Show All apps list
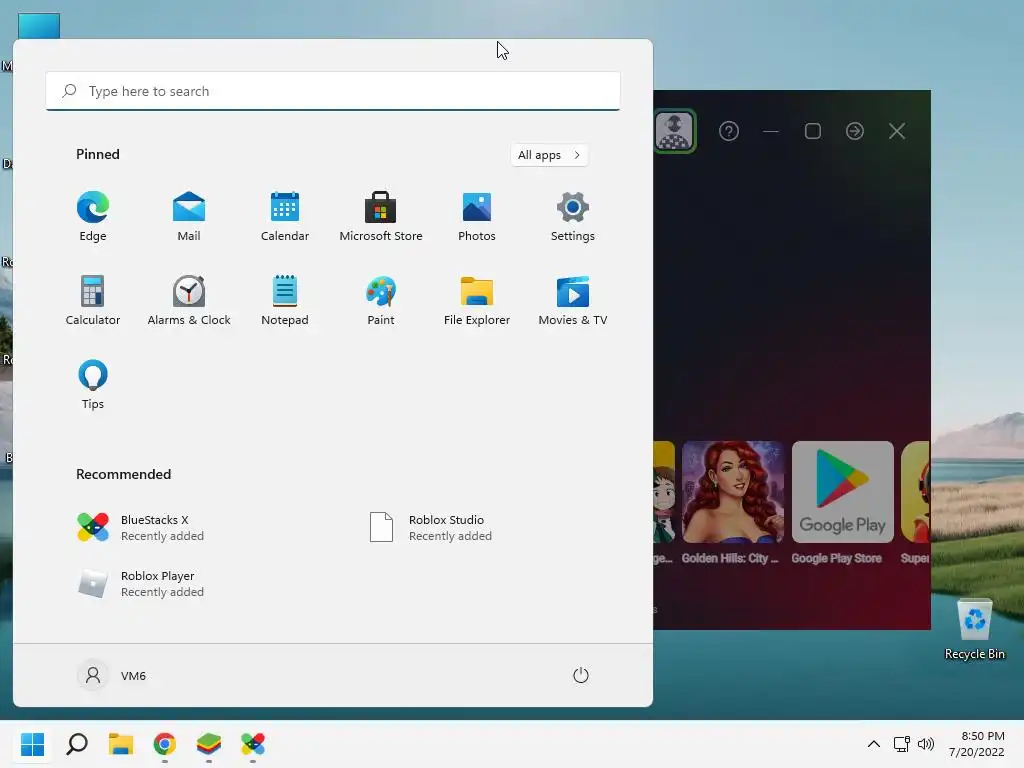 point(549,155)
